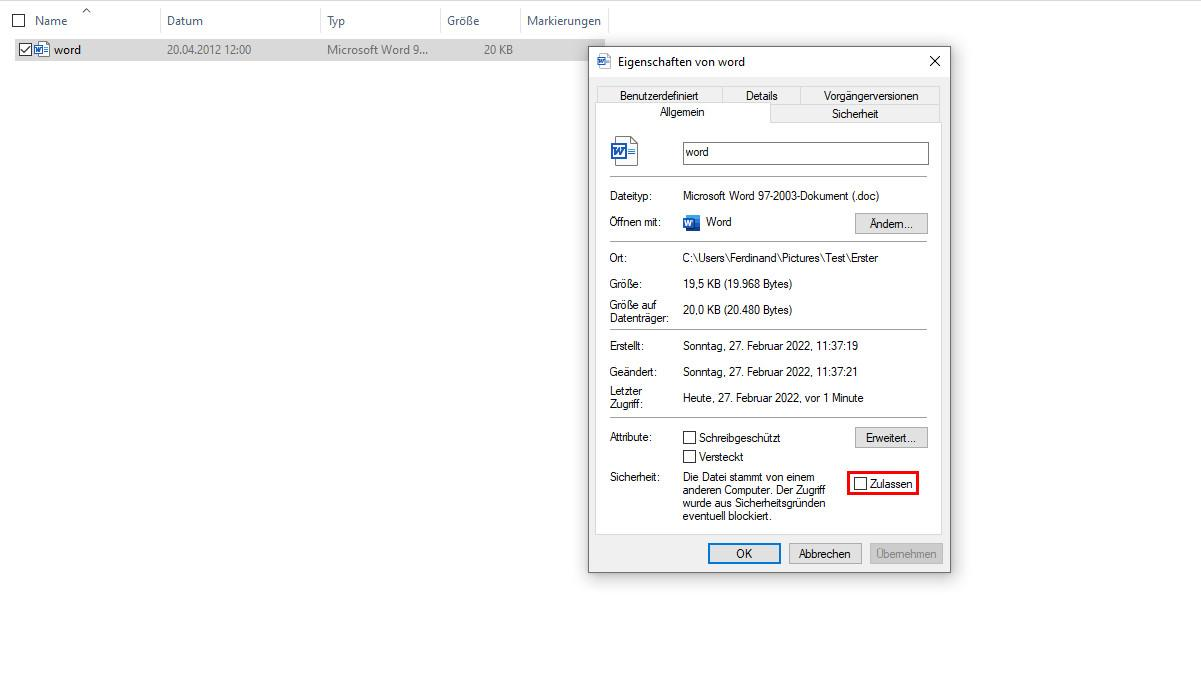Sort by the Name column header
Image resolution: width=1201 pixels, height=676 pixels.
[x=51, y=20]
